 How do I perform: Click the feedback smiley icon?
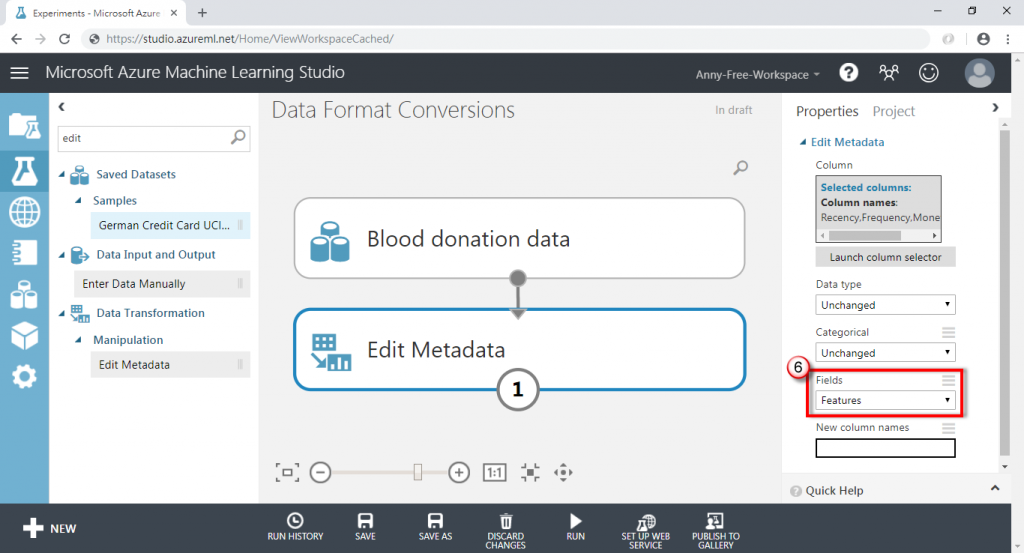(x=929, y=72)
